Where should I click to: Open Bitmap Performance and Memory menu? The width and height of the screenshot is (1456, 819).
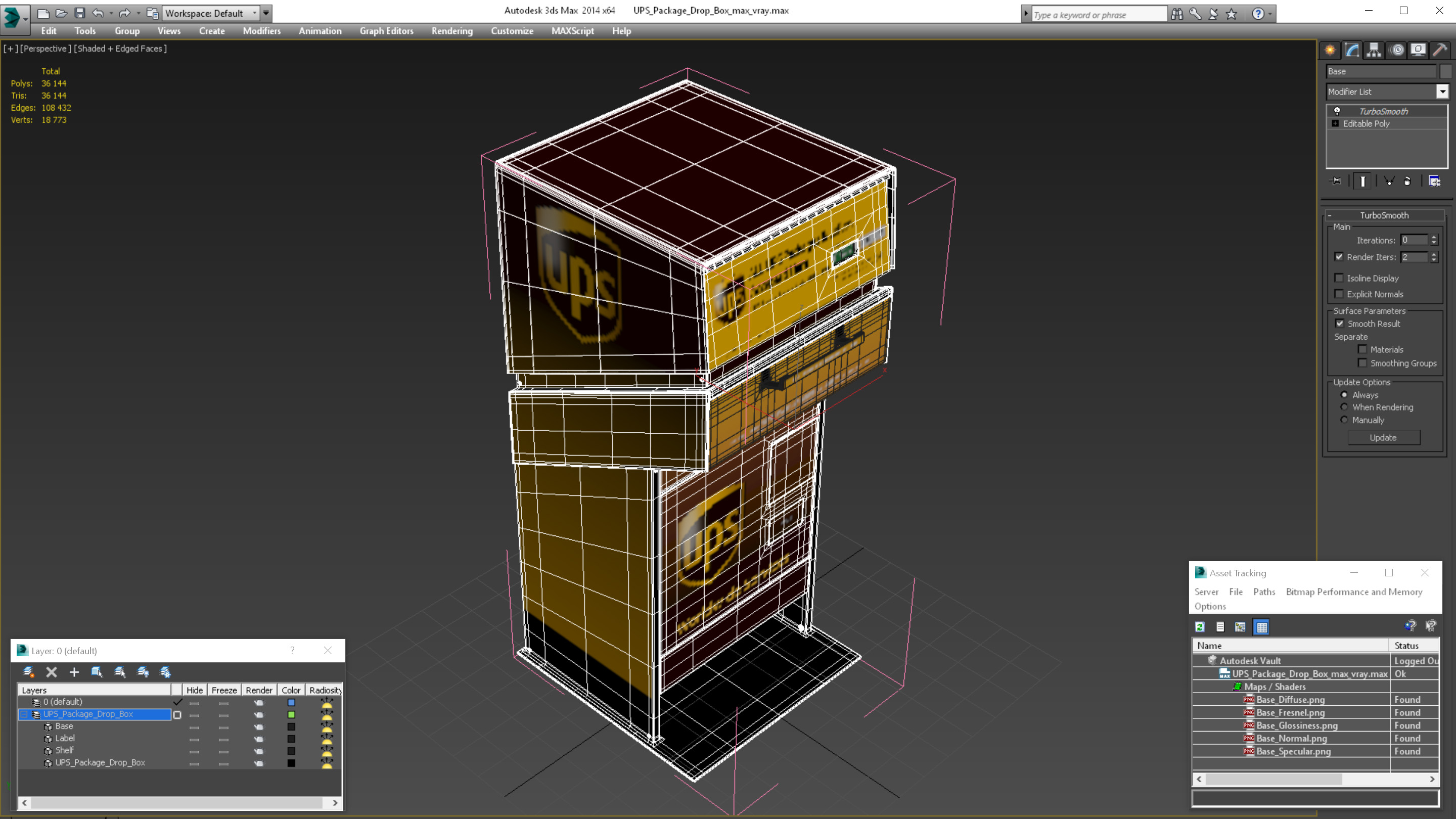[1354, 592]
